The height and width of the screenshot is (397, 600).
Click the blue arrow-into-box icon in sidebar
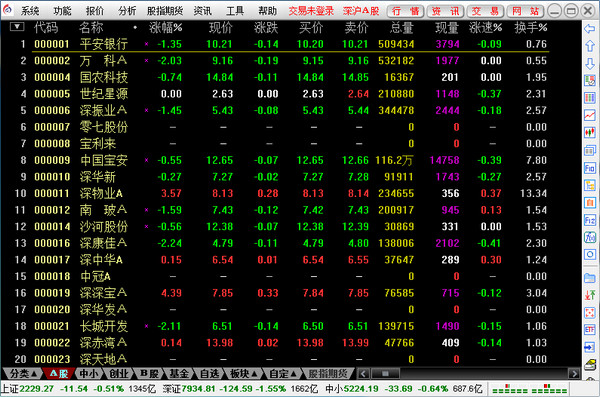click(590, 347)
